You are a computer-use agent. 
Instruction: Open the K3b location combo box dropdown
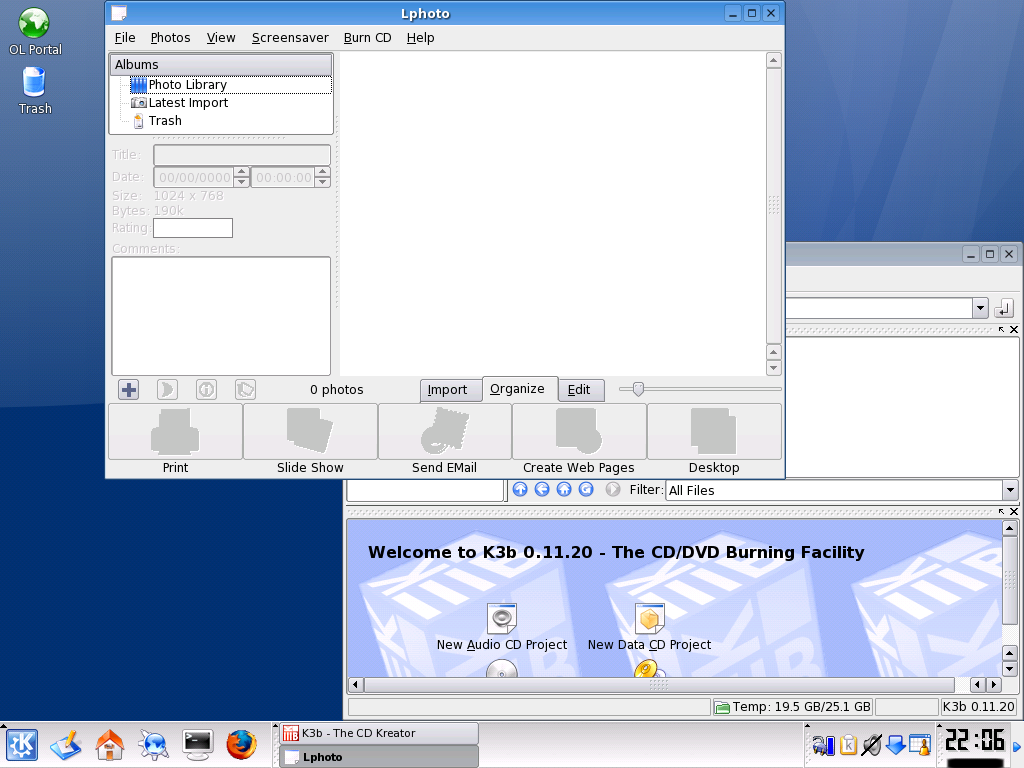pyautogui.click(x=980, y=308)
